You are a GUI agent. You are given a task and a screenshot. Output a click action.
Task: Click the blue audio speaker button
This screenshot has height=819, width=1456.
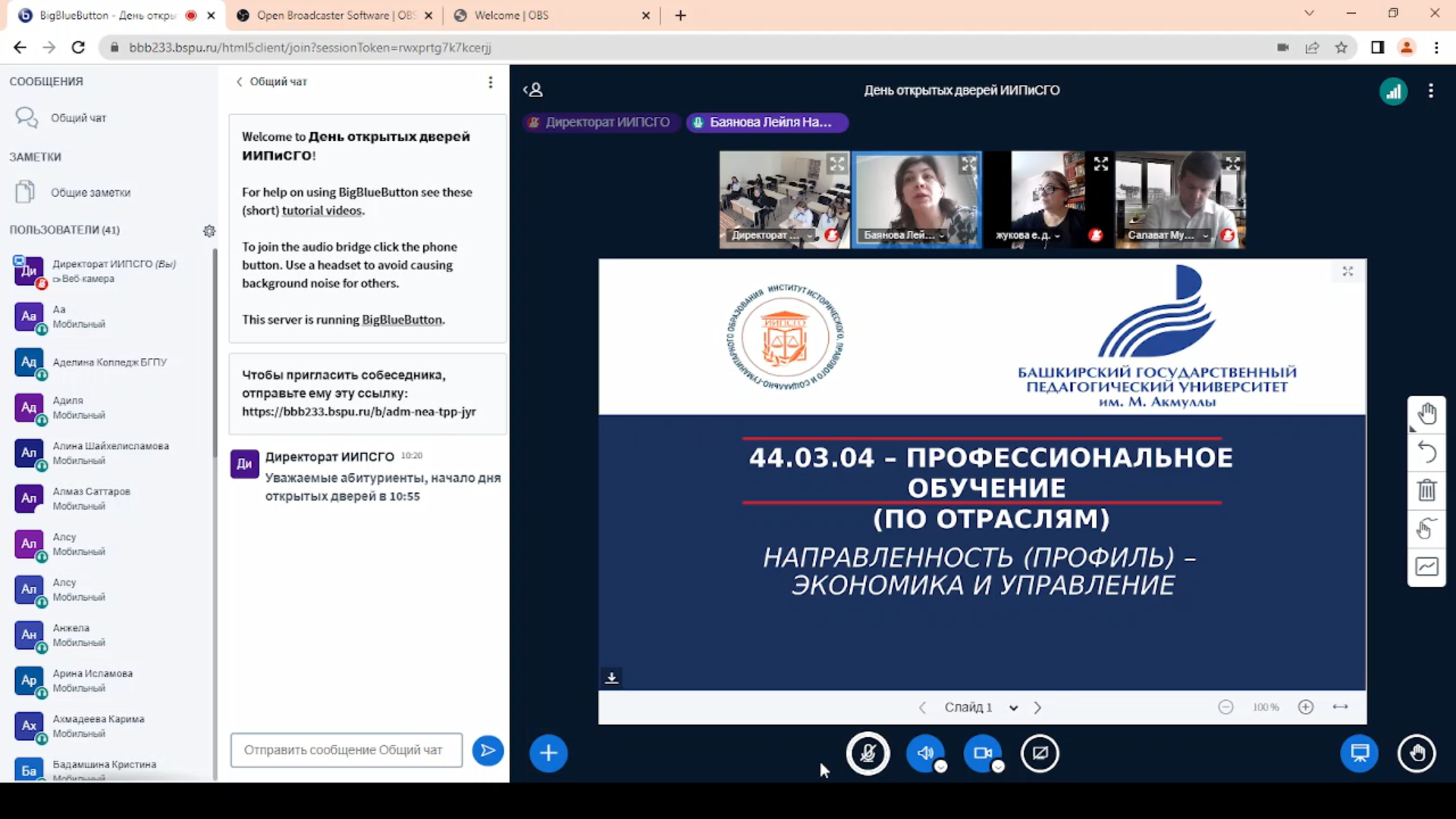click(x=925, y=753)
